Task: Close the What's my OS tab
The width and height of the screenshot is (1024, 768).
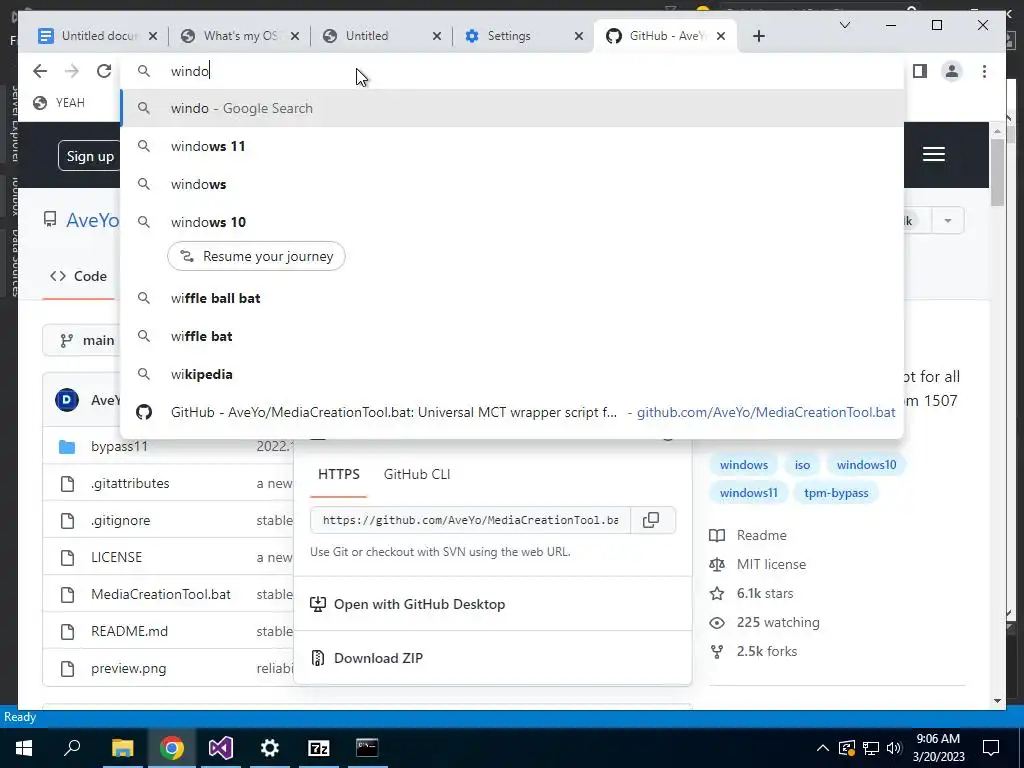Action: pyautogui.click(x=295, y=36)
